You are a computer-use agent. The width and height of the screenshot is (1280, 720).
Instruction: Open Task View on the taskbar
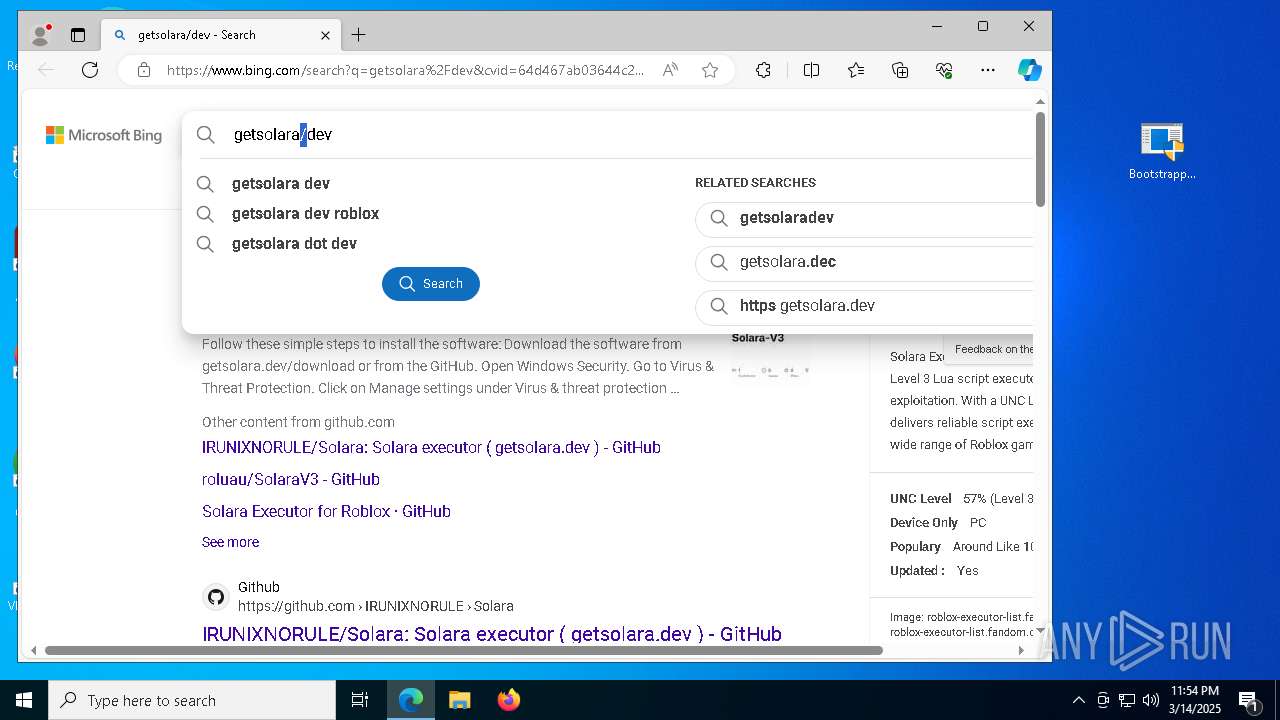[x=360, y=700]
